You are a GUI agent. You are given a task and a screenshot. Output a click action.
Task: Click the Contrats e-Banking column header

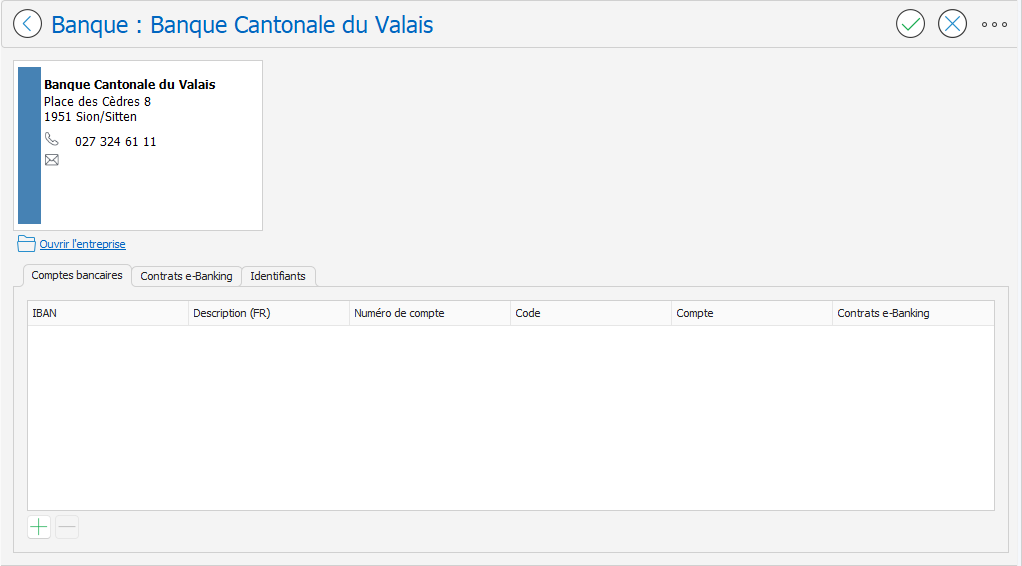coord(912,313)
